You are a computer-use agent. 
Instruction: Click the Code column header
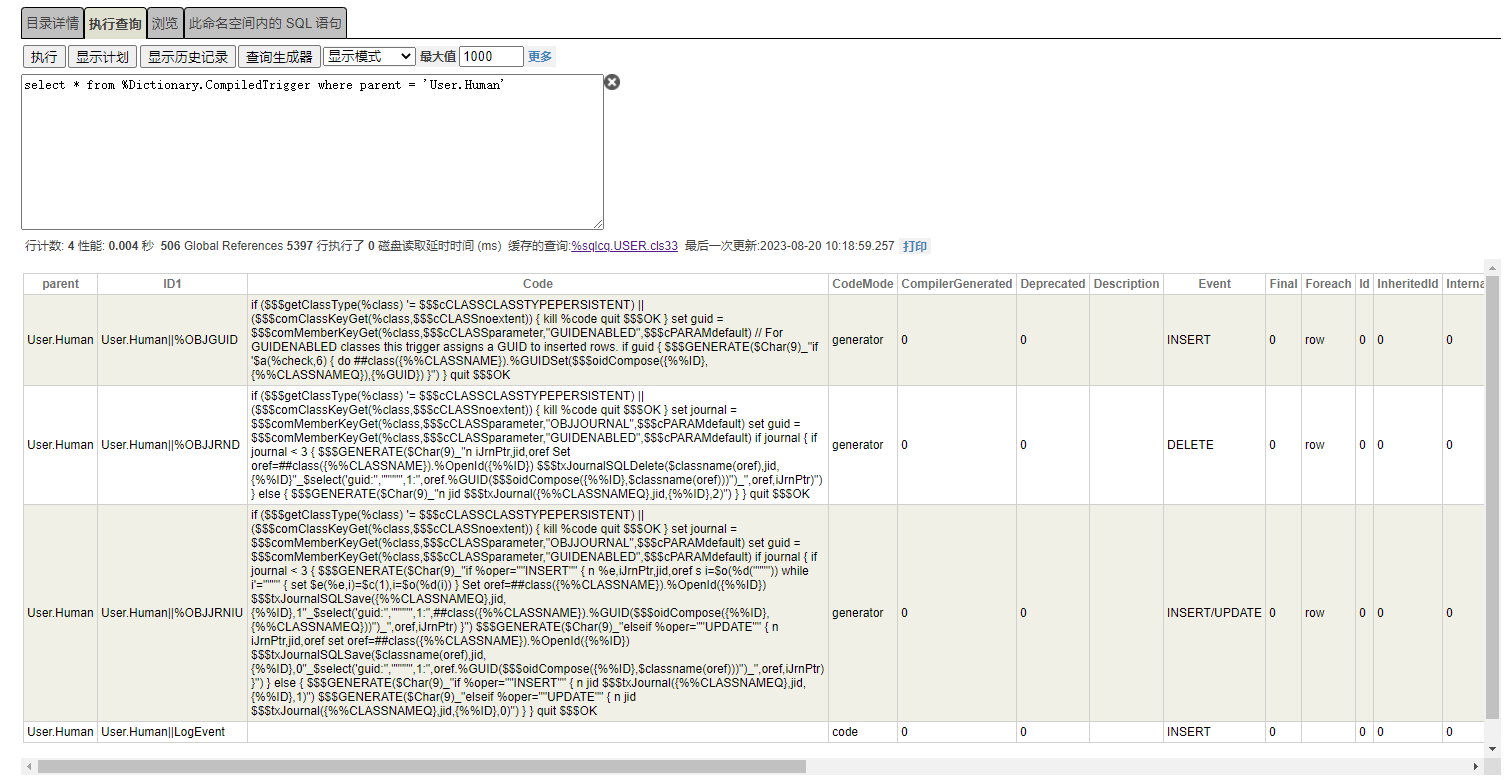(x=538, y=284)
